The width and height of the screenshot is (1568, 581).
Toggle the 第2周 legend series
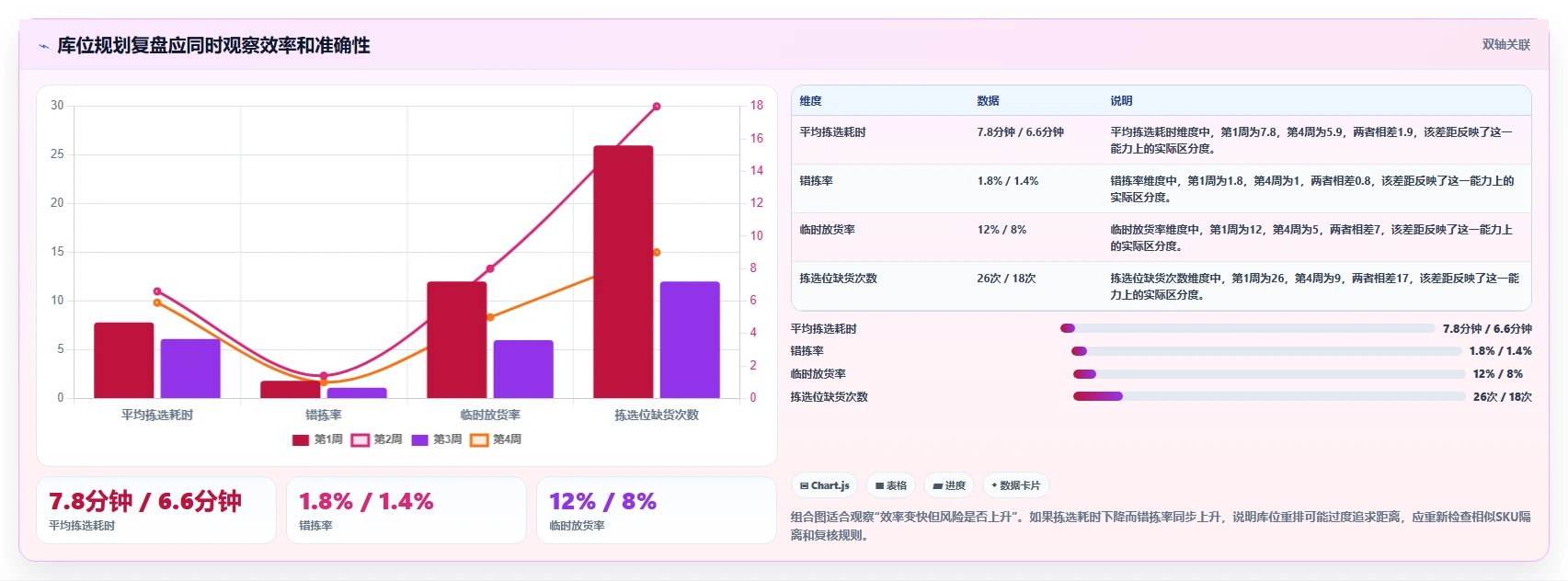377,439
